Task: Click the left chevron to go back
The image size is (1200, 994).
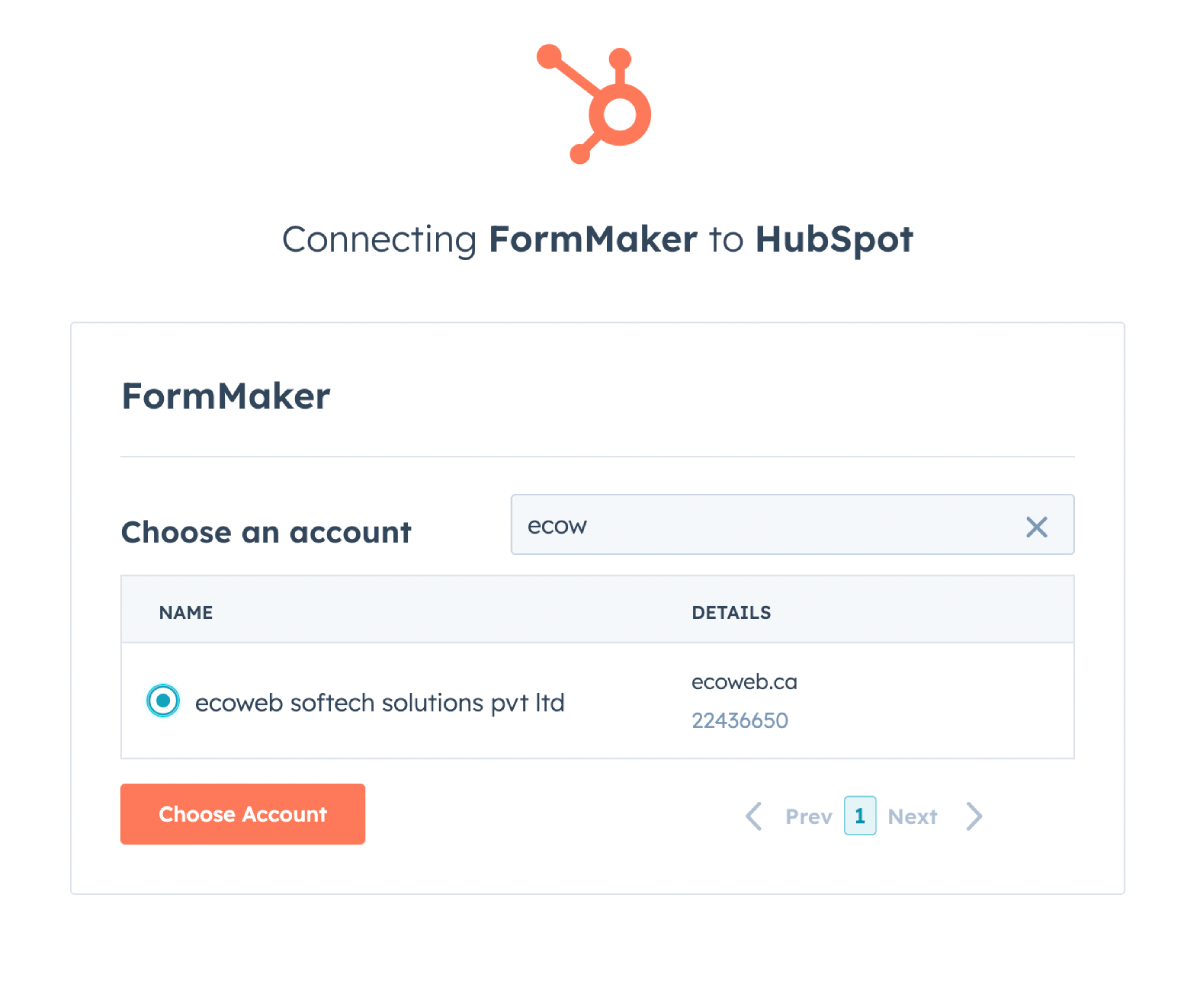Action: point(753,816)
